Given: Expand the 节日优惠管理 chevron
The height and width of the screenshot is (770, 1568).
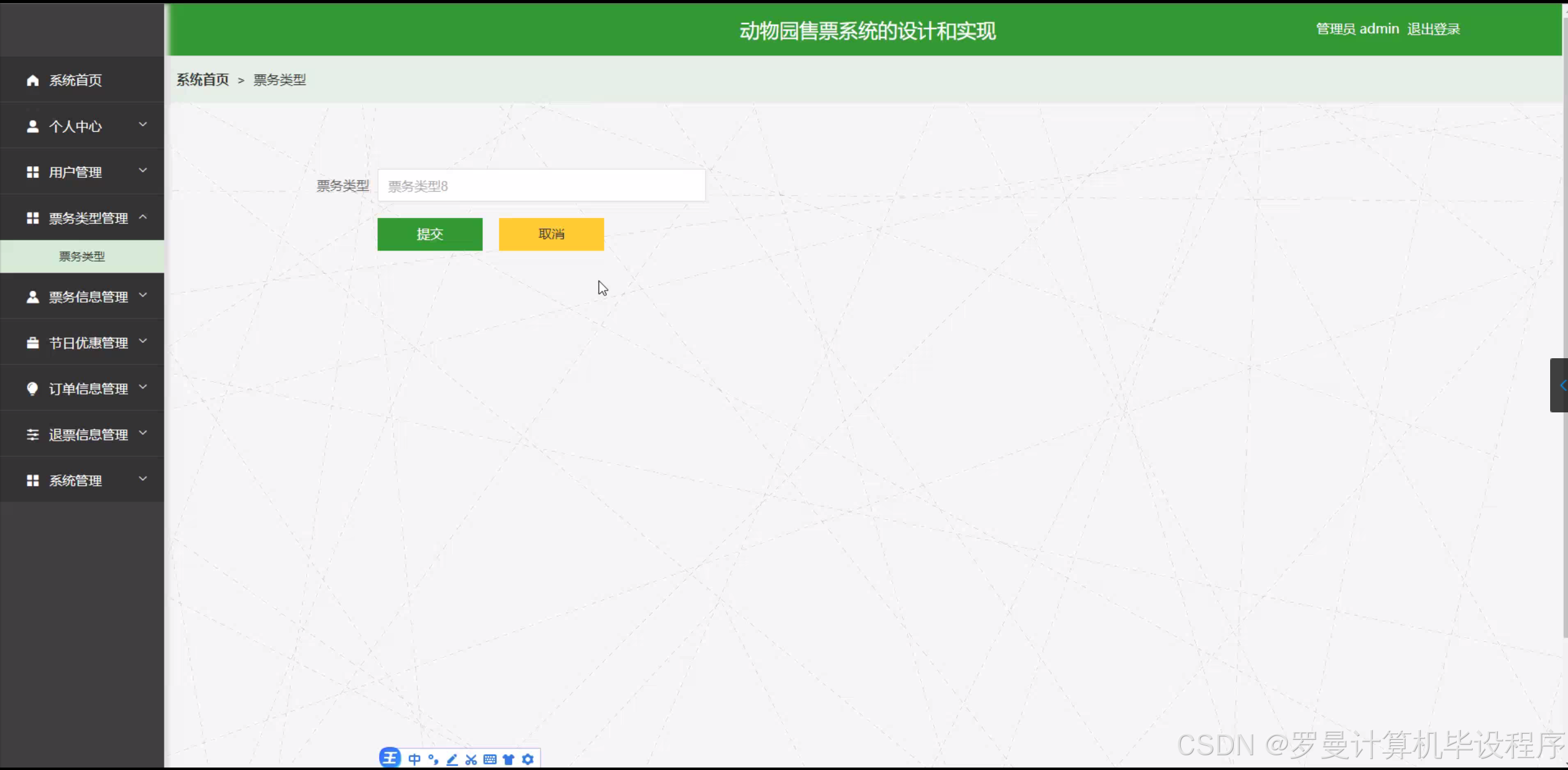Looking at the screenshot, I should pos(143,341).
